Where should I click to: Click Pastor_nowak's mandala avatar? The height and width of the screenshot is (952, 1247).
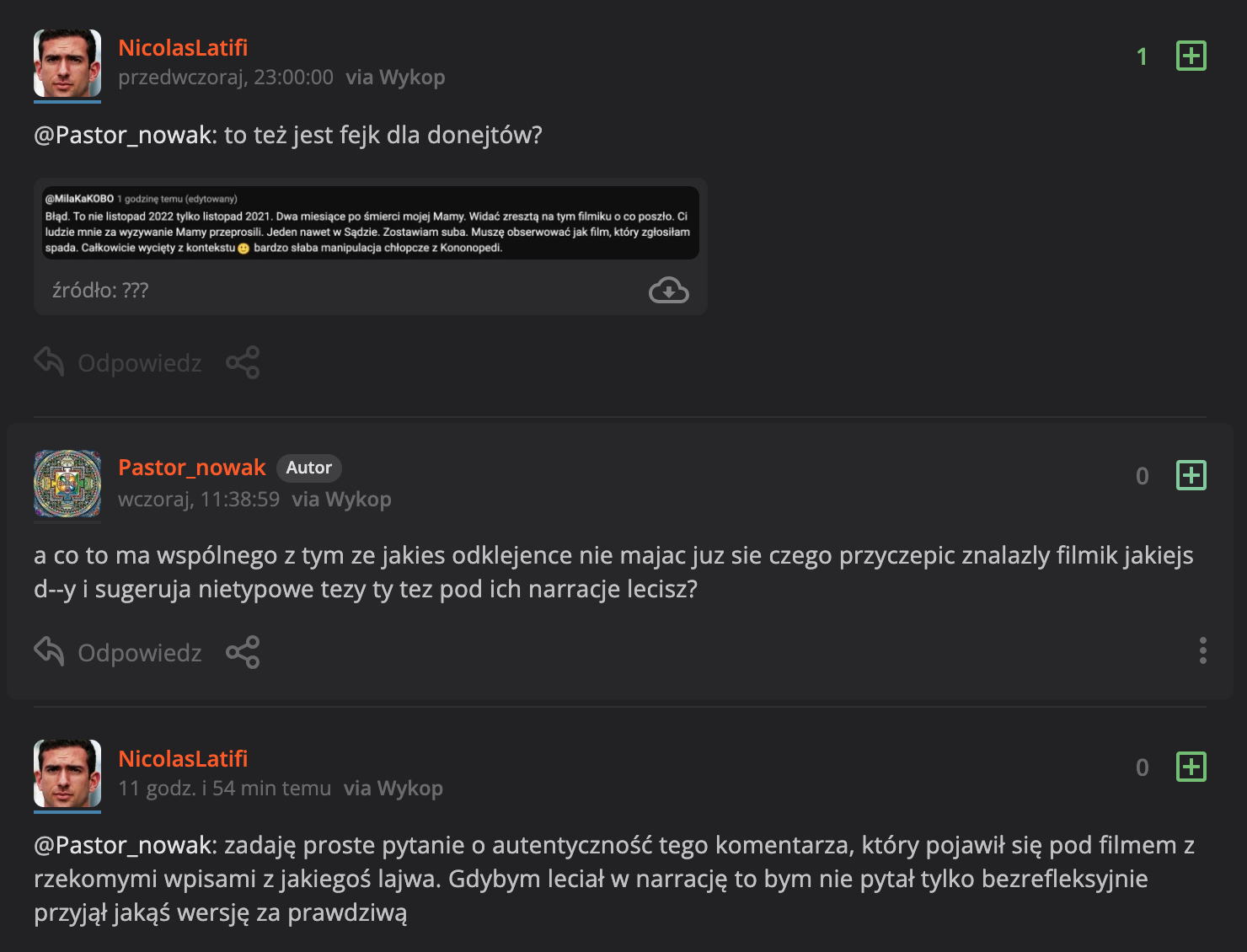[67, 484]
